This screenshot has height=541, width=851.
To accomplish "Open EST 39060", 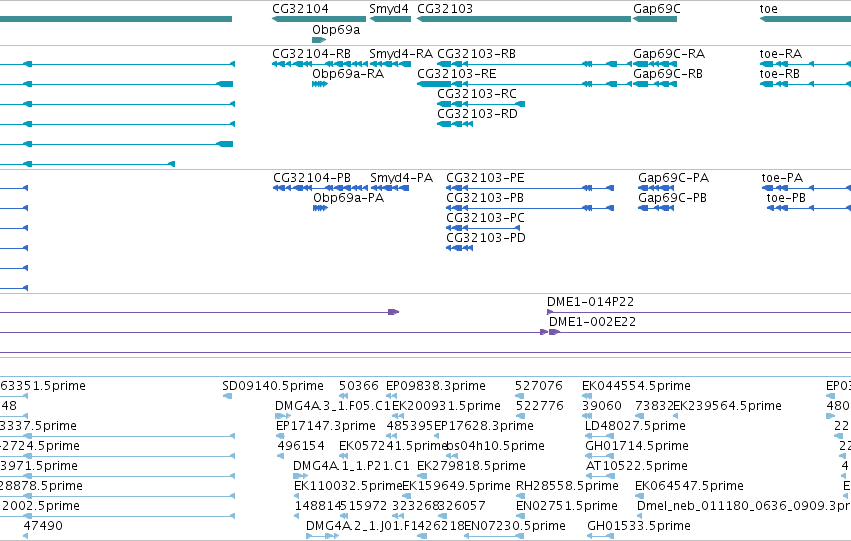I will coord(601,406).
